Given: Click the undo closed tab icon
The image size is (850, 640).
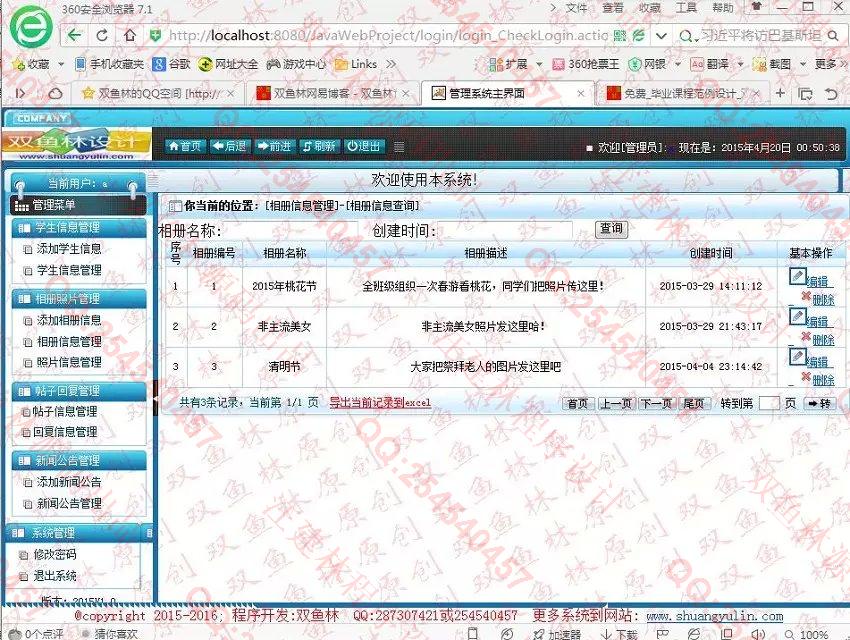Looking at the screenshot, I should (831, 94).
